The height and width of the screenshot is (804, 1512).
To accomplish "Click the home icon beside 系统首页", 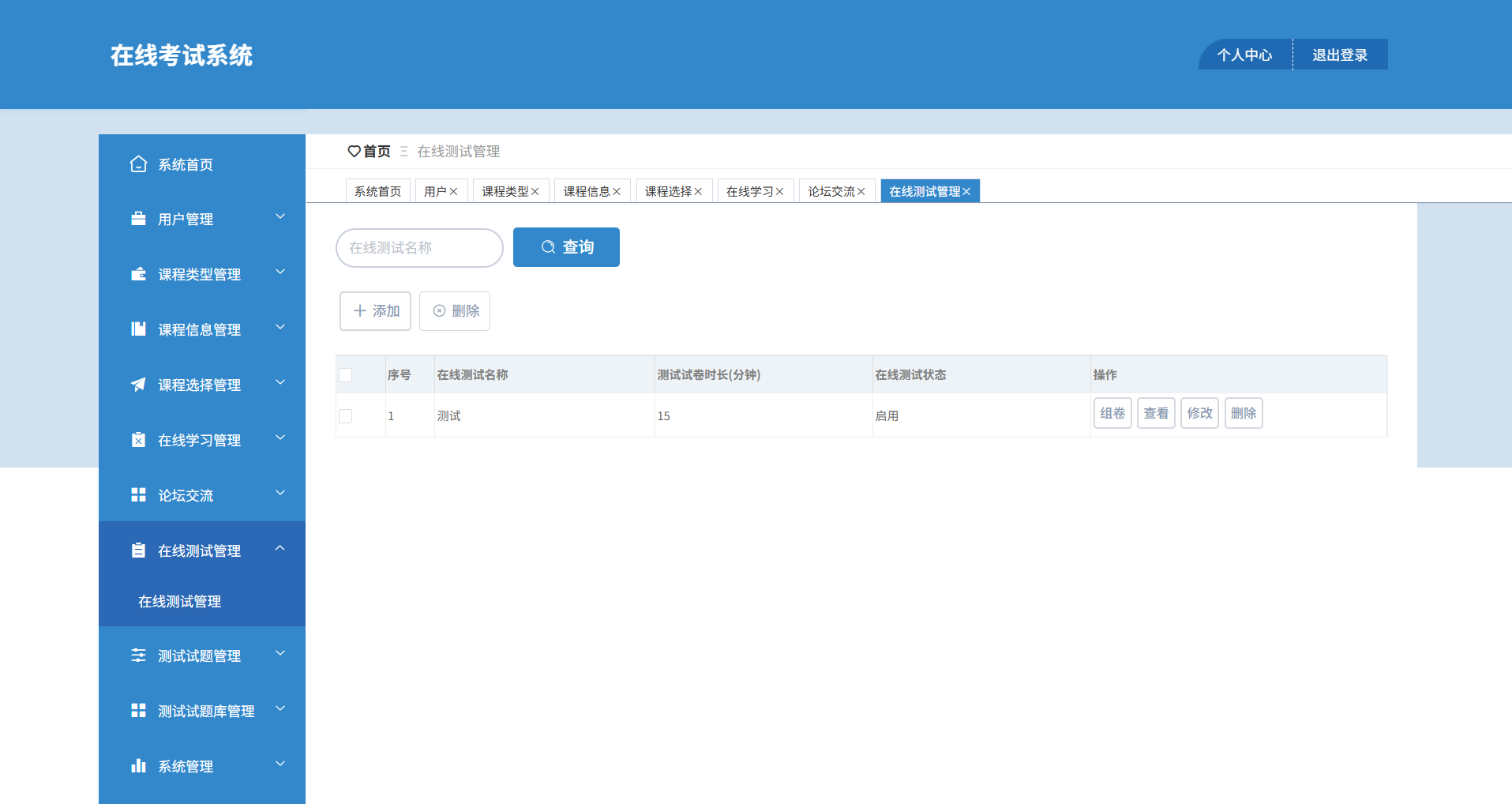I will pos(138,164).
